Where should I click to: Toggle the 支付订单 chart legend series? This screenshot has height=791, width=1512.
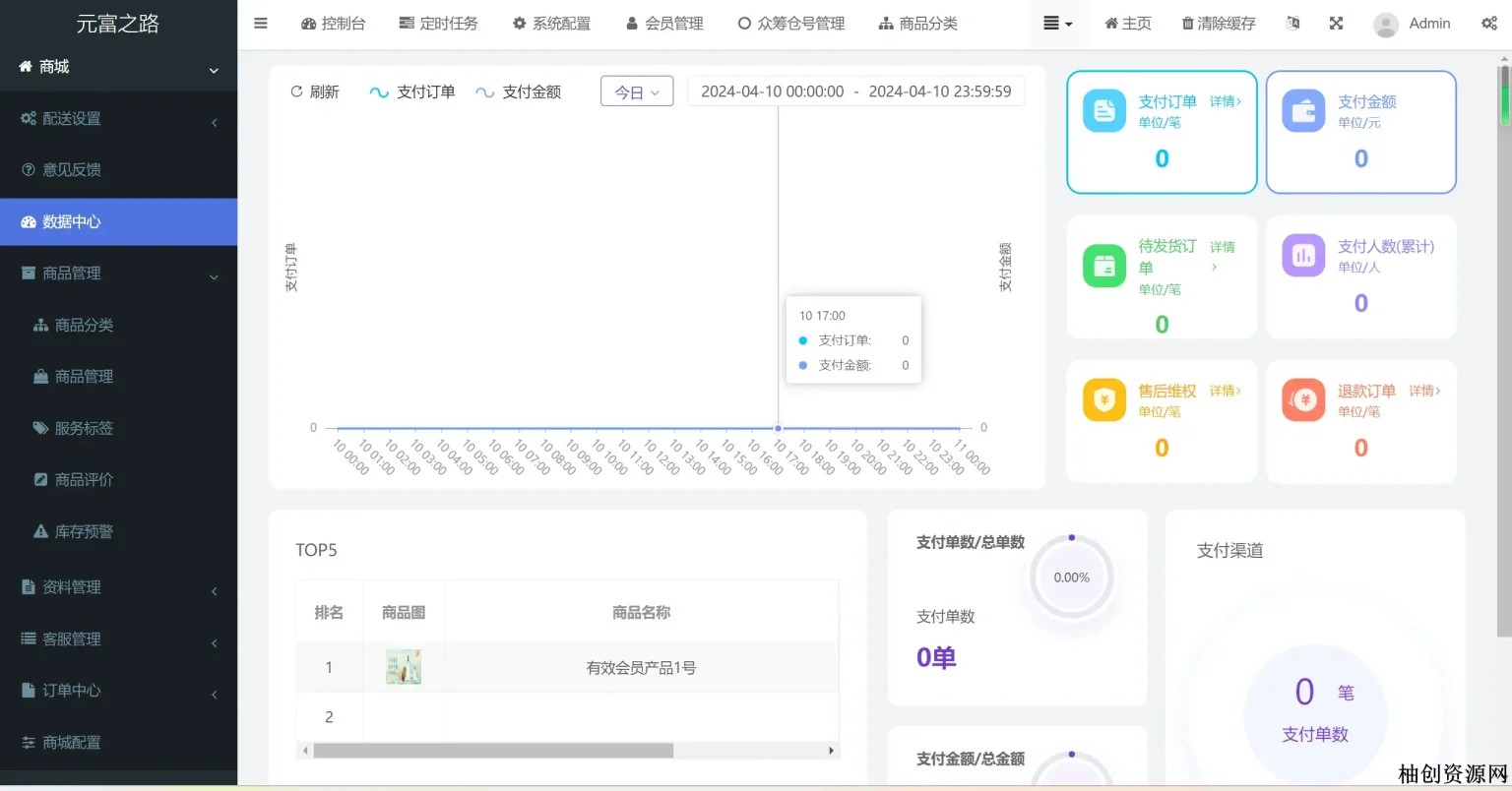(x=412, y=92)
